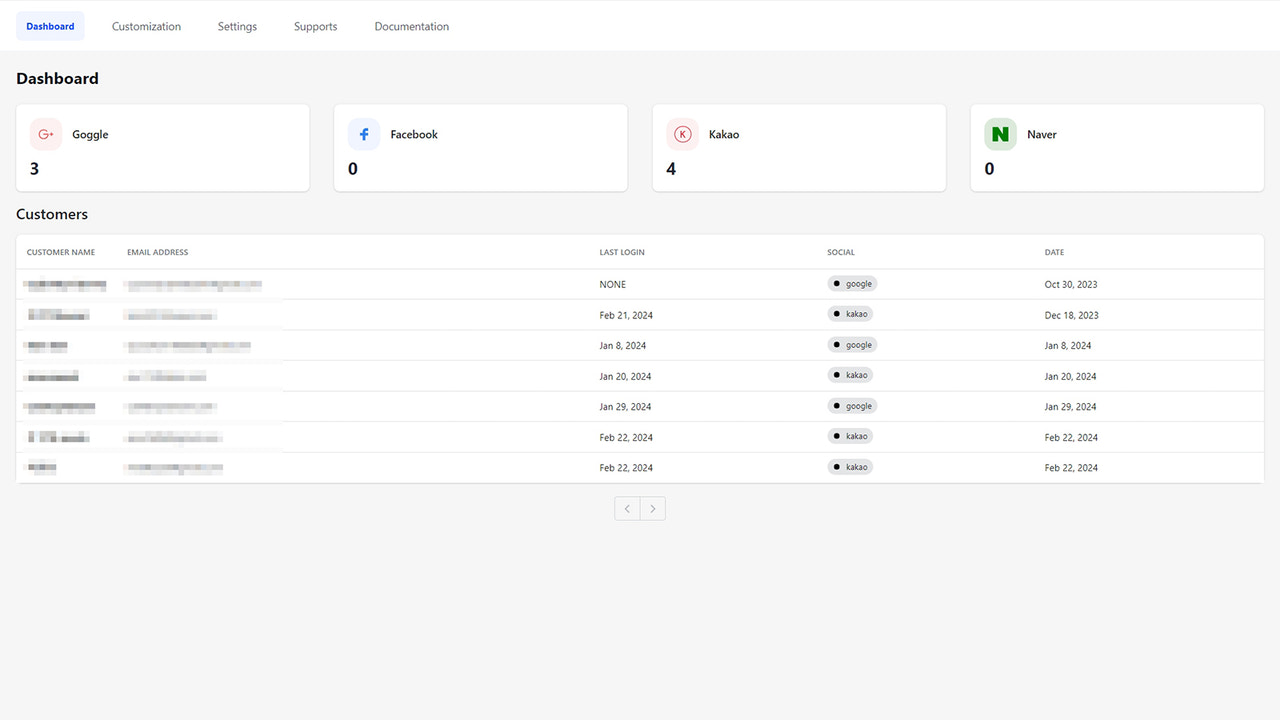Screen dimensions: 1280x720
Task: Toggle the kakao pill in the last customer row
Action: point(849,466)
